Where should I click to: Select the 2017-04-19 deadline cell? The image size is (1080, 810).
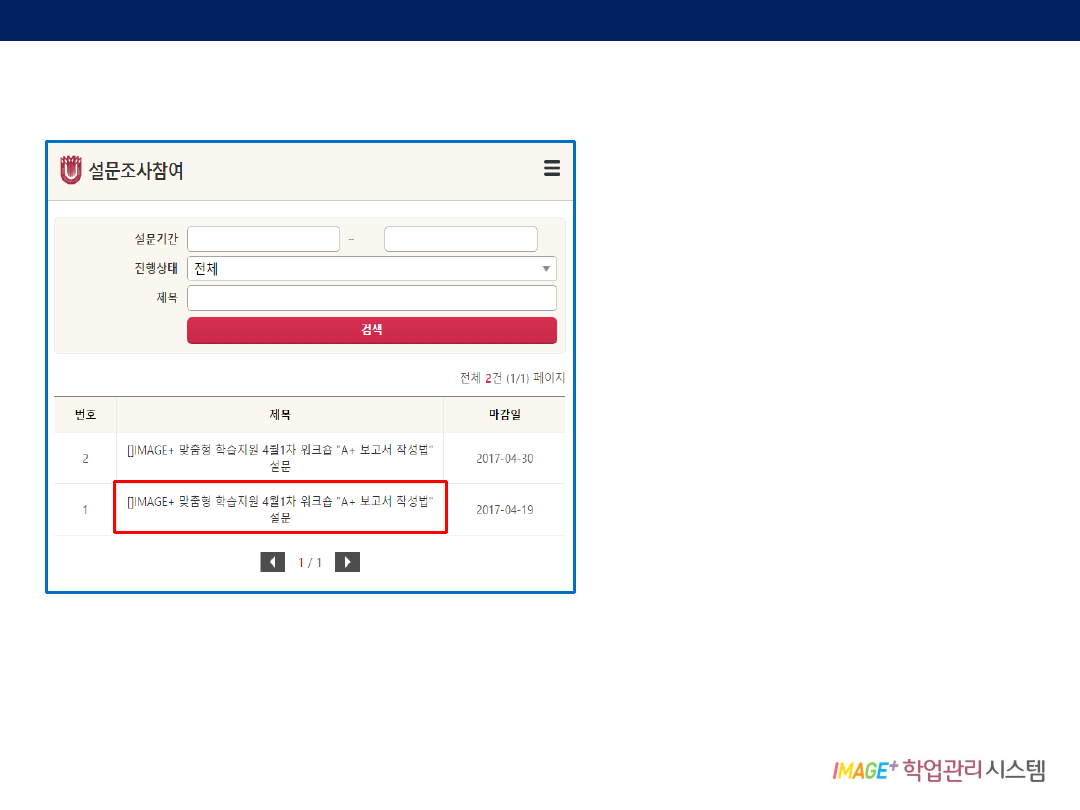(x=504, y=510)
